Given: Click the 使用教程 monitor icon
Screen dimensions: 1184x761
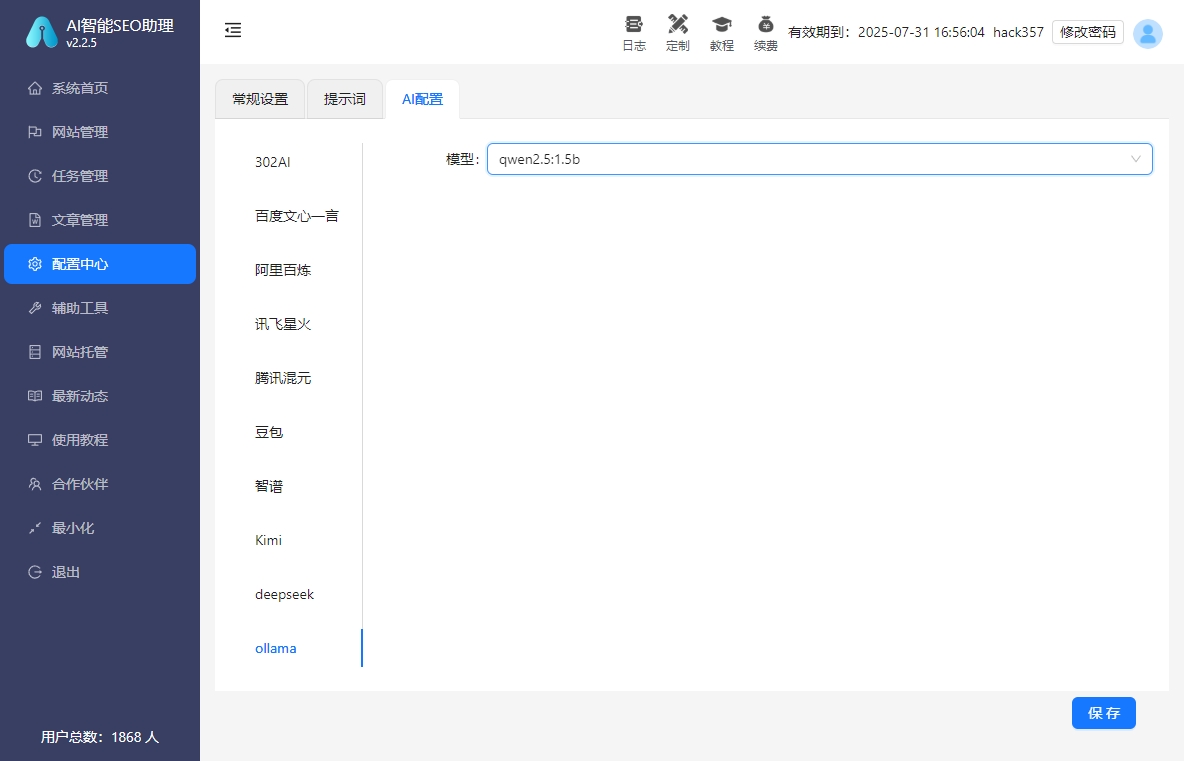Looking at the screenshot, I should pos(35,439).
